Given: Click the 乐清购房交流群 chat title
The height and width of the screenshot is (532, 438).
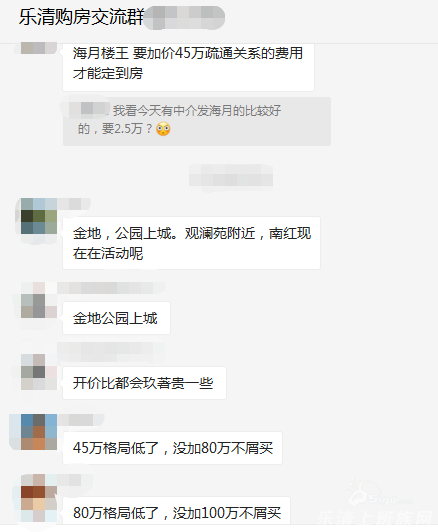Looking at the screenshot, I should click(81, 17).
